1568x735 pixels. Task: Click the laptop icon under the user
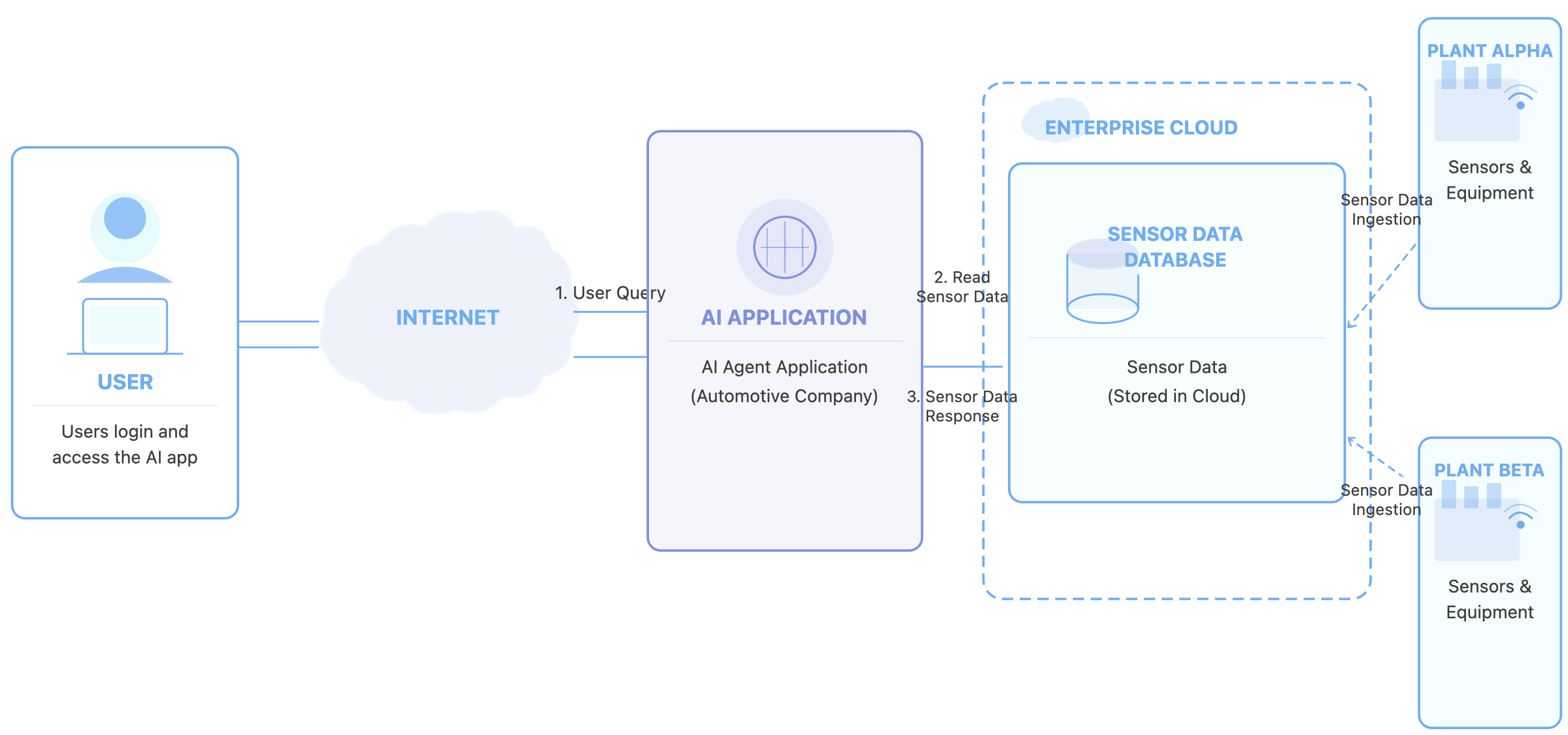click(x=125, y=327)
